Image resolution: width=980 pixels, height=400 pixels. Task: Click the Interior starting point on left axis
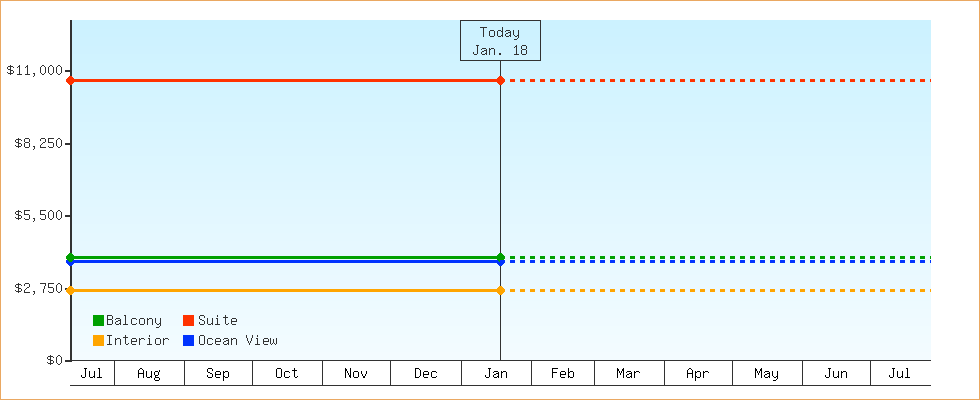[x=70, y=290]
